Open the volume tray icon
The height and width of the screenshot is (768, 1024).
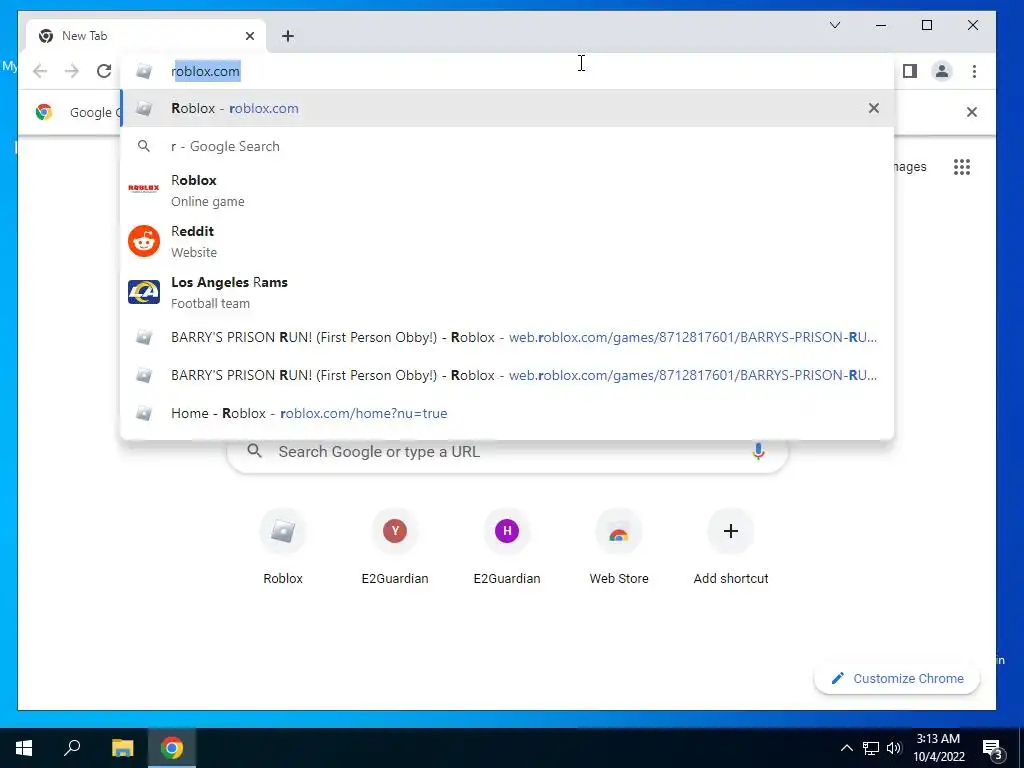[x=894, y=748]
